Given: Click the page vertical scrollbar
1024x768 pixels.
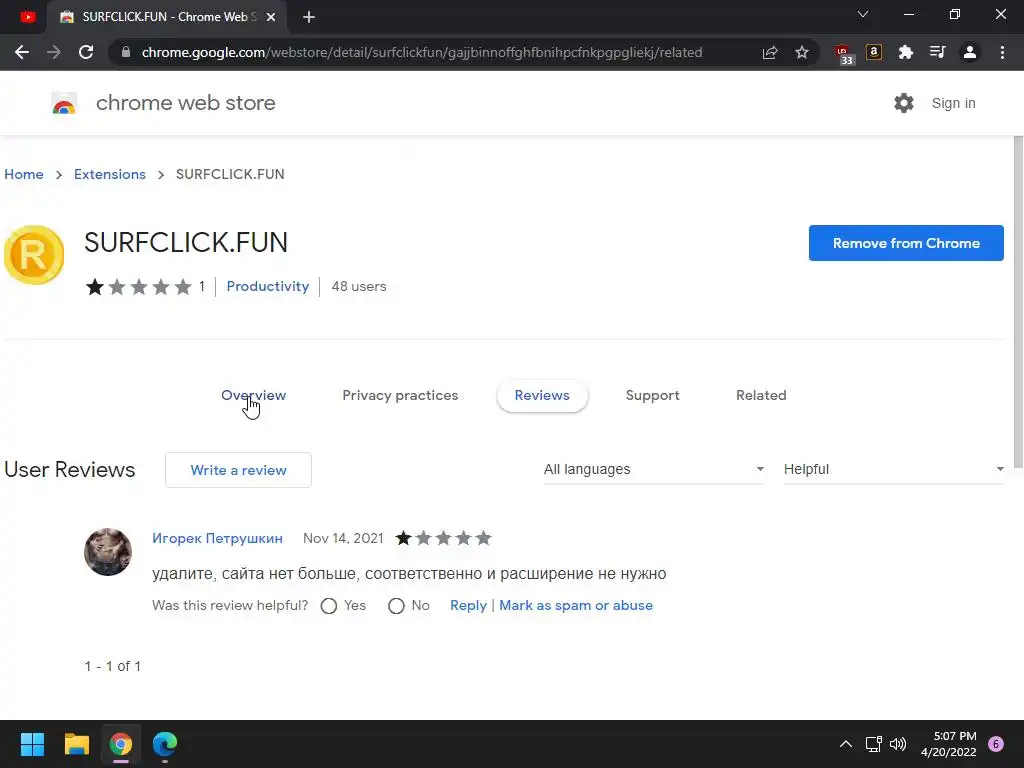Looking at the screenshot, I should (x=1018, y=302).
